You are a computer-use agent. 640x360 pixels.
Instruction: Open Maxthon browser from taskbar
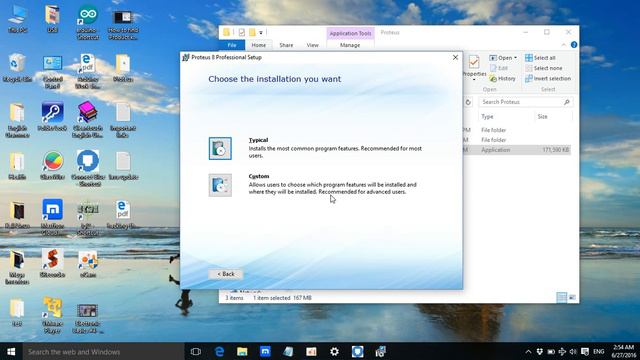click(265, 351)
